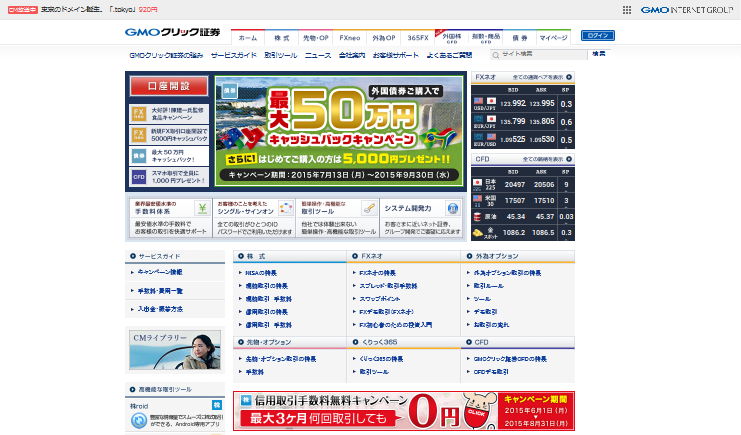Click the EUR/JPY flag icons
This screenshot has height=435, width=741.
click(485, 119)
